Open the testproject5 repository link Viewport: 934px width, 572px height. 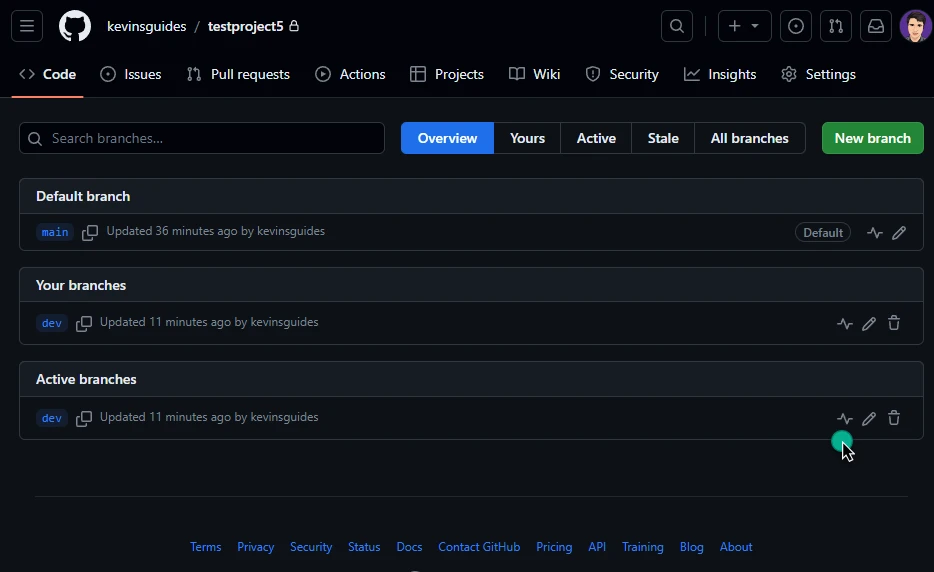click(245, 26)
